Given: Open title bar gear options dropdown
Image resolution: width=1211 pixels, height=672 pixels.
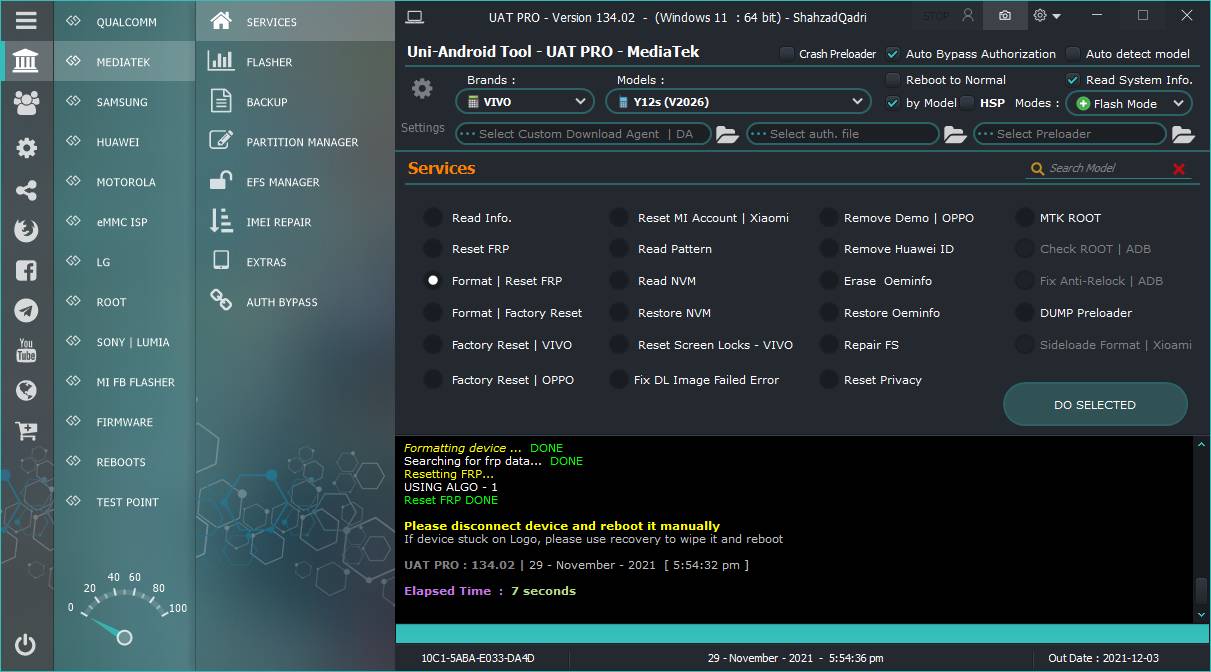Looking at the screenshot, I should 1047,16.
